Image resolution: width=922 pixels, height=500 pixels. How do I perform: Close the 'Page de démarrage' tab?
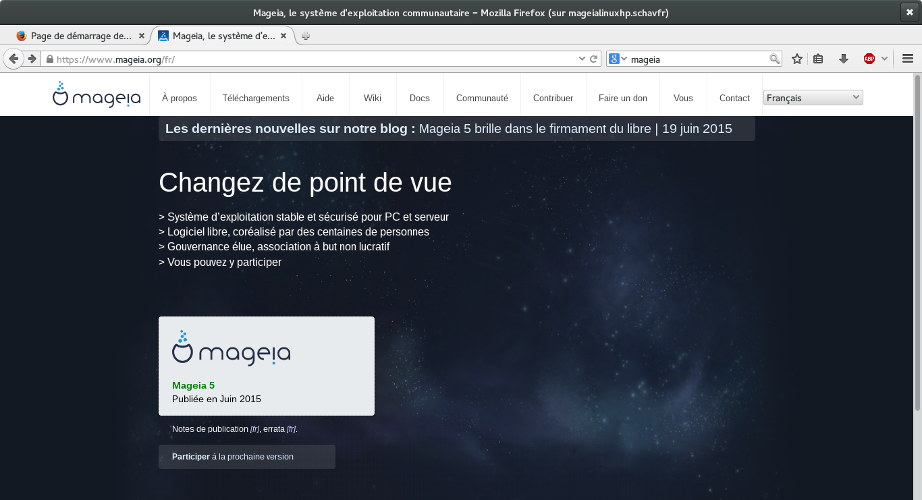[x=141, y=36]
